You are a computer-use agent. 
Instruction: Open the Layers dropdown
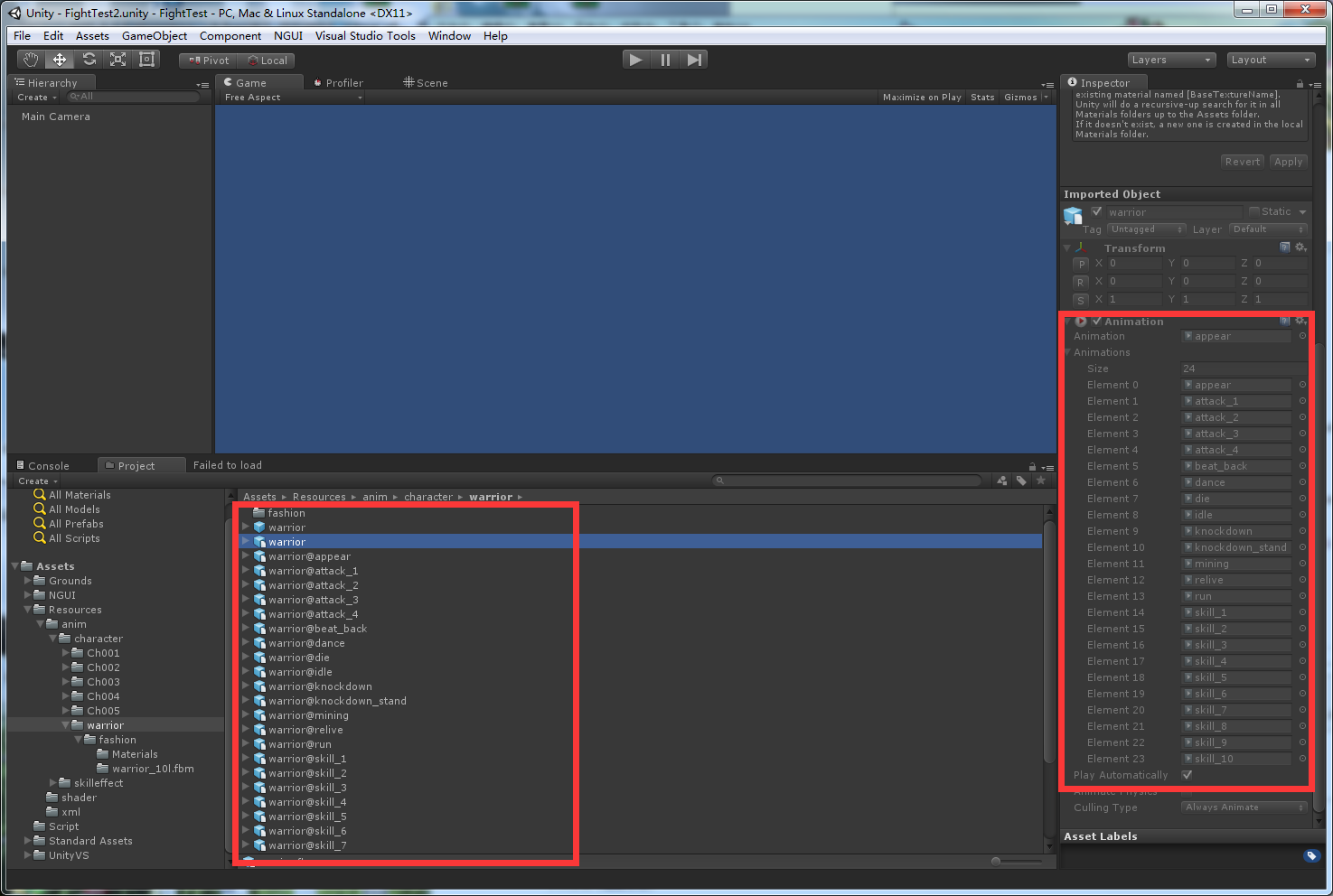(x=1171, y=59)
